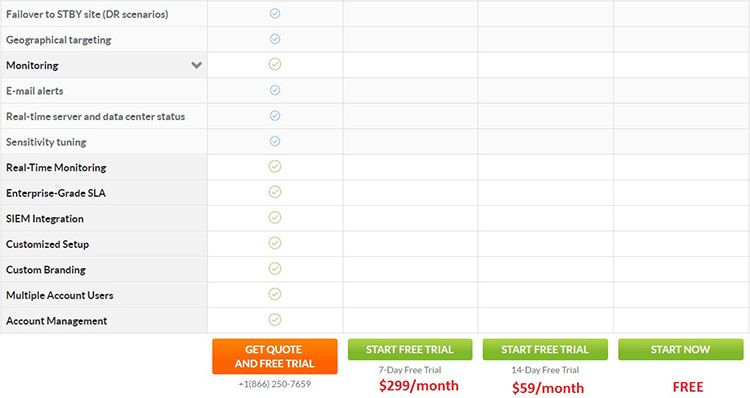This screenshot has width=750, height=398.
Task: Click the Monitoring row checkmark icon
Action: (x=275, y=64)
